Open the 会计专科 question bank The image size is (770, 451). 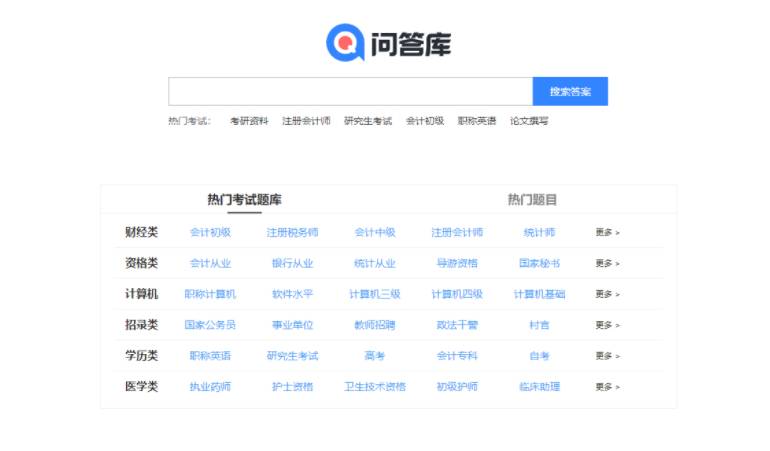[x=457, y=356]
